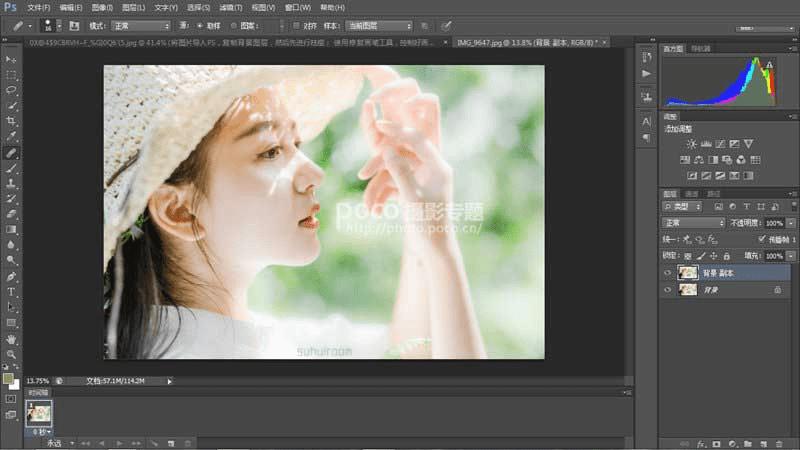Switch to IMG_9647.jpg document tab
Screen dimensions: 800x450
click(x=527, y=42)
